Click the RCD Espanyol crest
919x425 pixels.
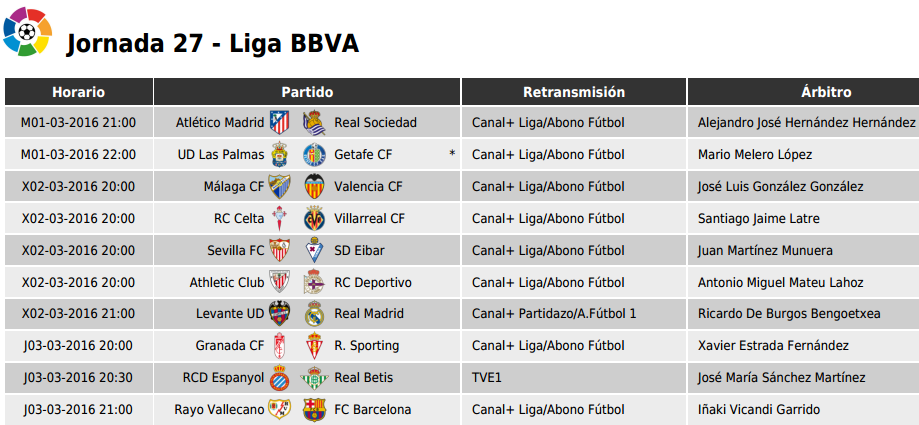[x=279, y=378]
